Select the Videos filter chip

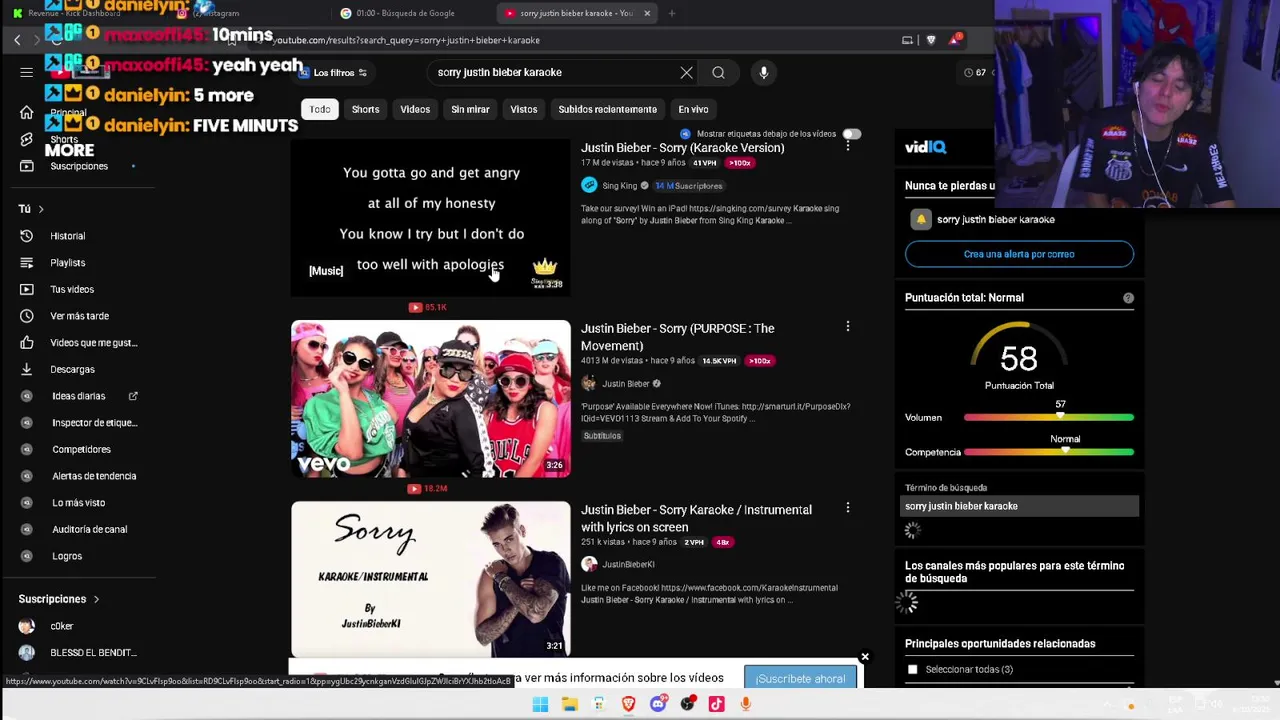point(415,109)
